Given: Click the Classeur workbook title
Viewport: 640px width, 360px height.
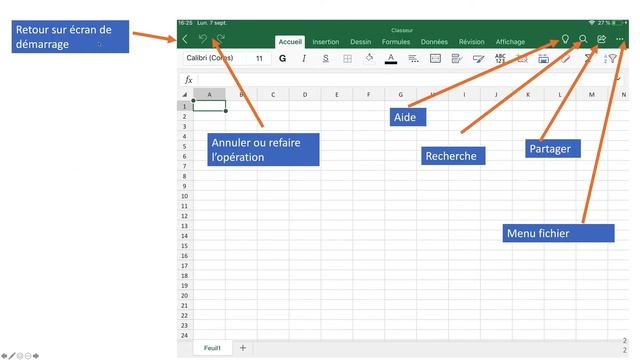Looking at the screenshot, I should point(402,30).
